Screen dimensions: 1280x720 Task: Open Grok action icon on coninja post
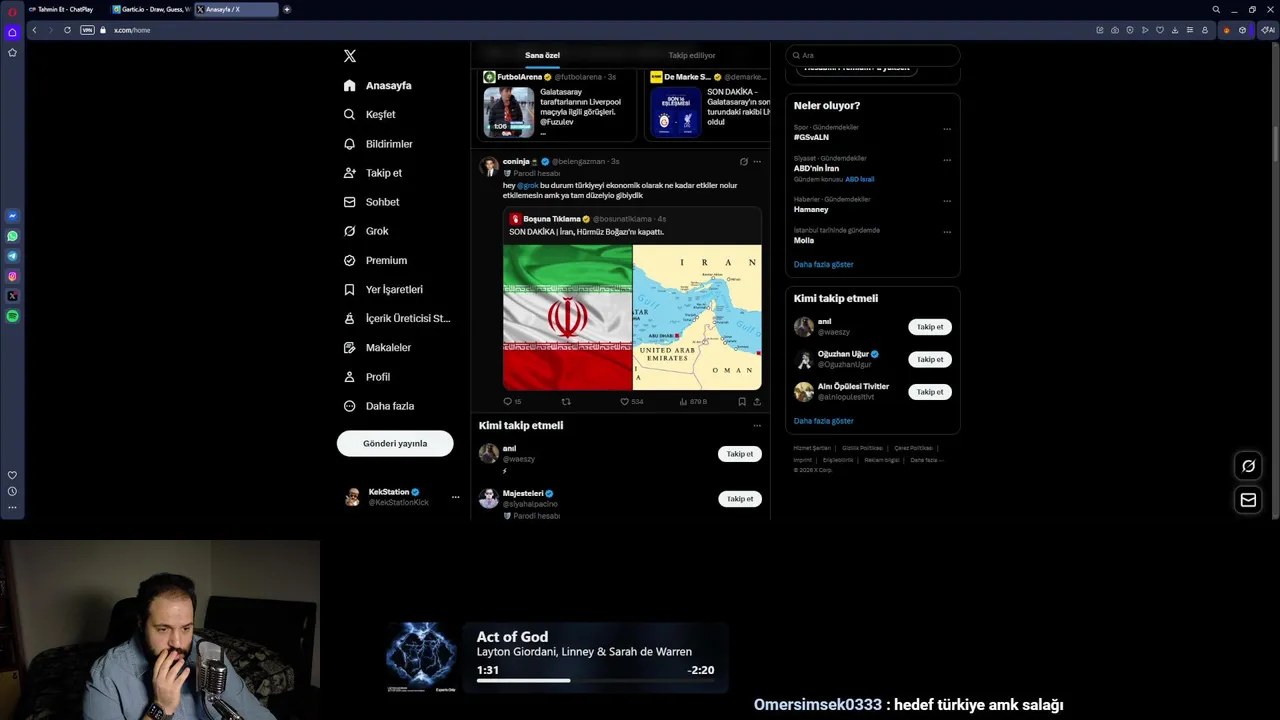point(743,161)
